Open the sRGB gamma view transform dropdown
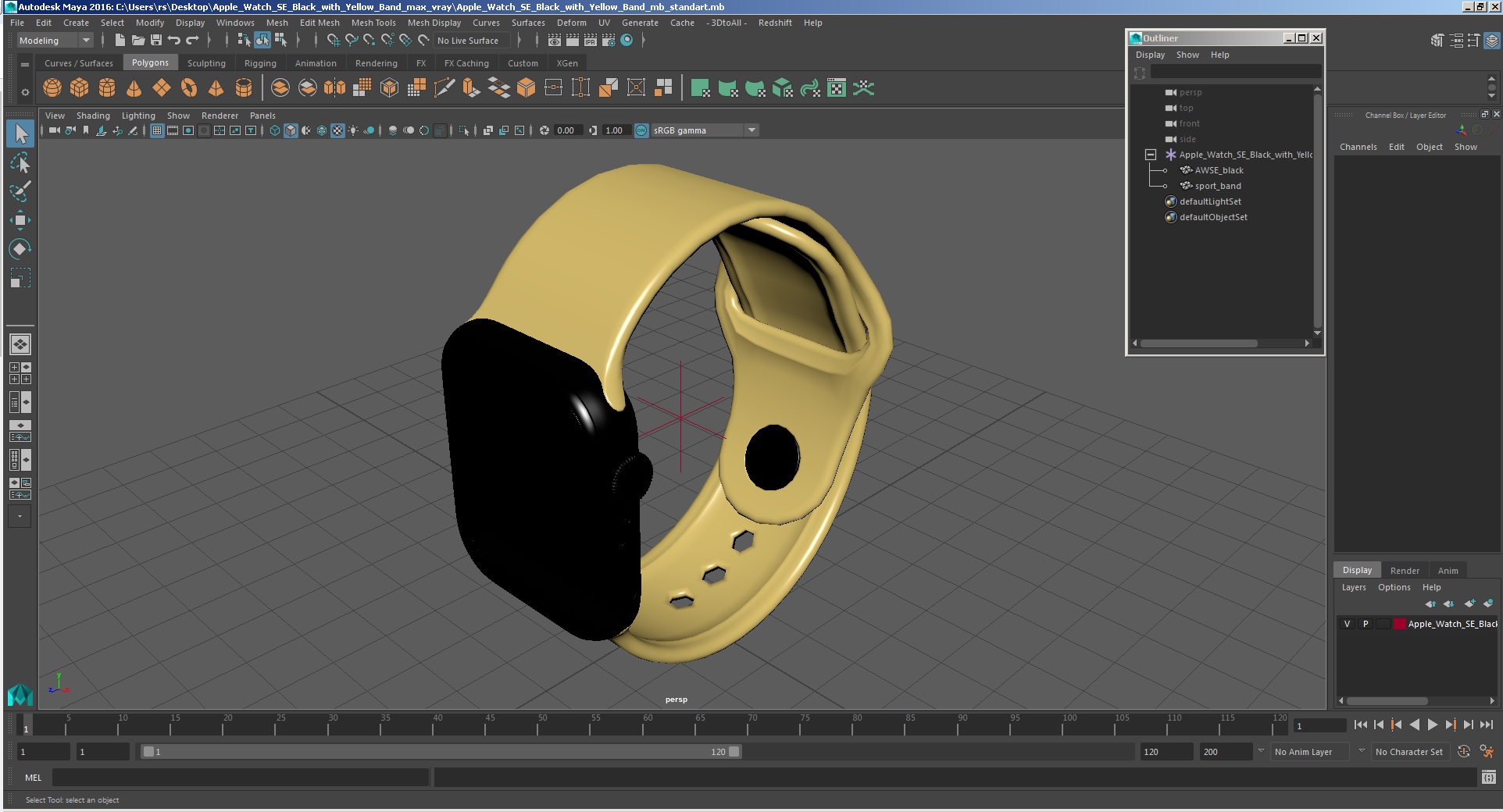1503x812 pixels. [705, 130]
